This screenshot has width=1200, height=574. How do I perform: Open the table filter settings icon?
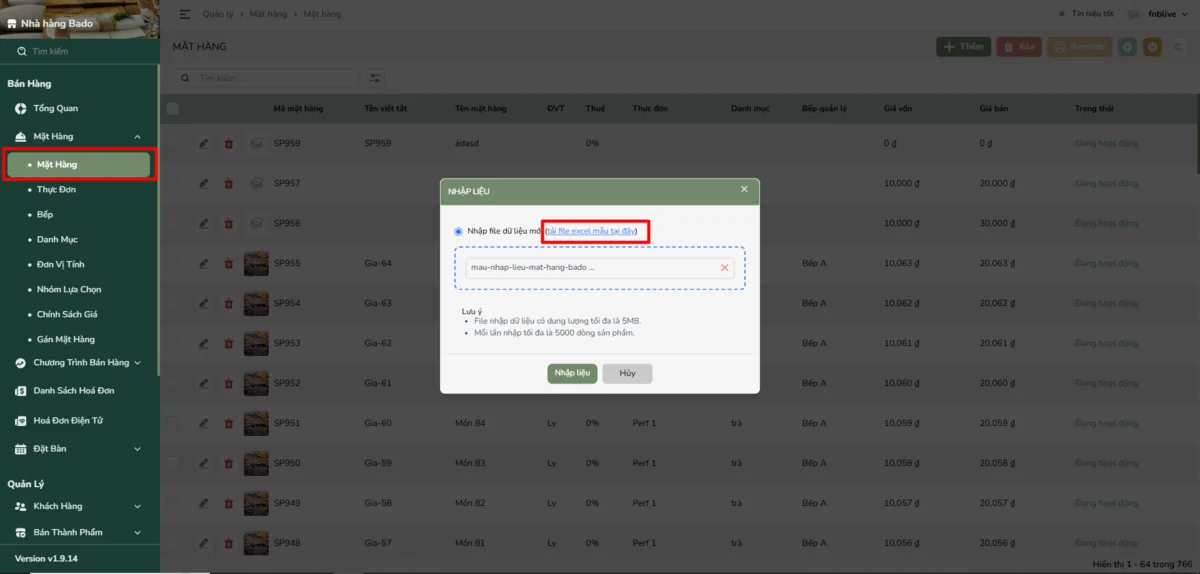pos(375,78)
